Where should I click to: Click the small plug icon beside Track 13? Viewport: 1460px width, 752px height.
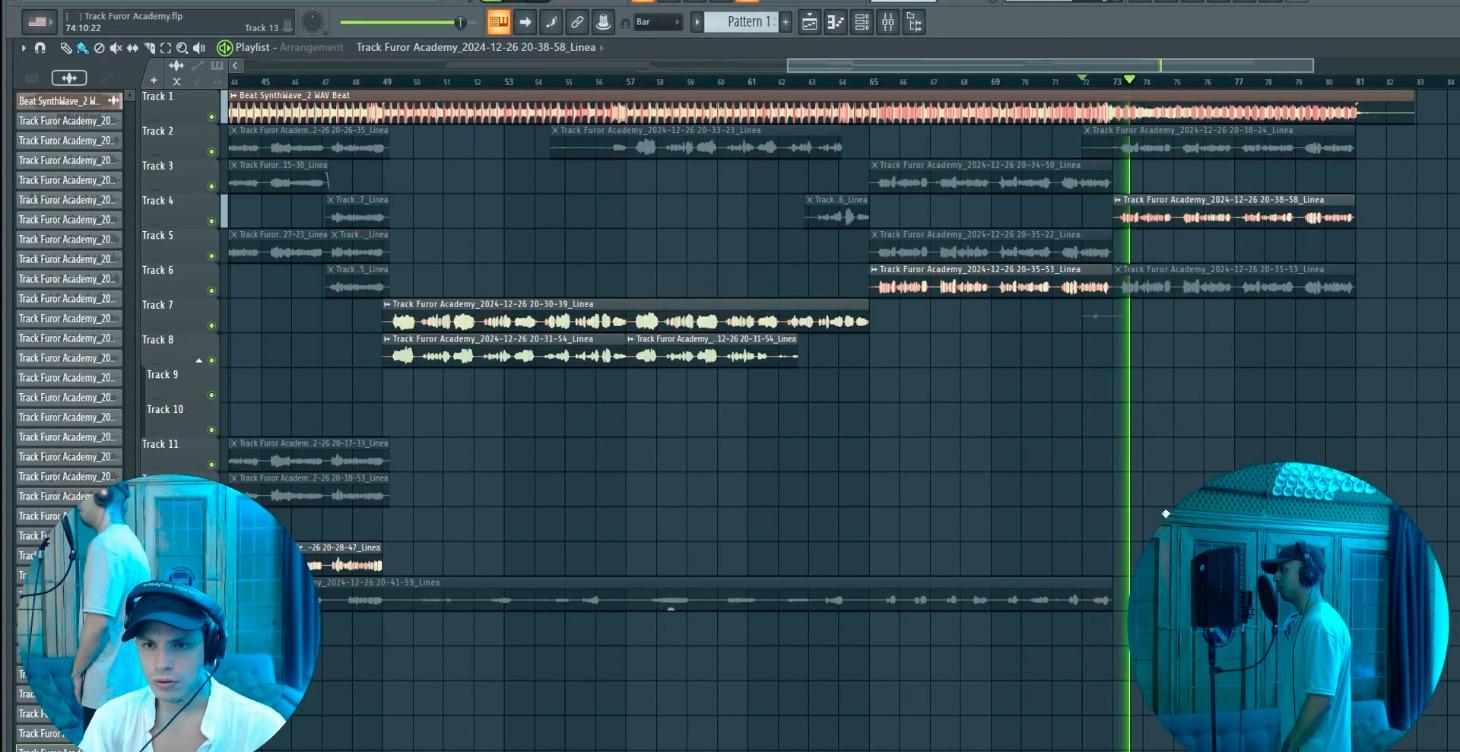(x=288, y=26)
